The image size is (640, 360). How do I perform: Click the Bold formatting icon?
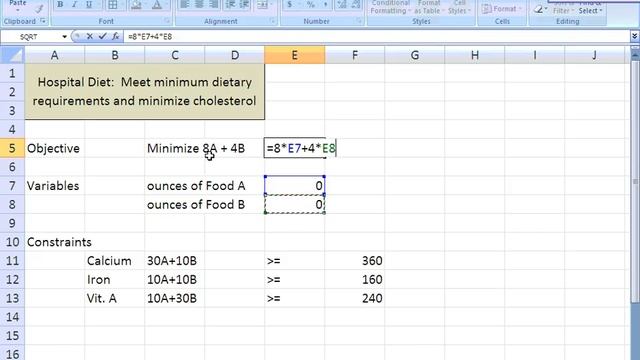tap(60, 4)
